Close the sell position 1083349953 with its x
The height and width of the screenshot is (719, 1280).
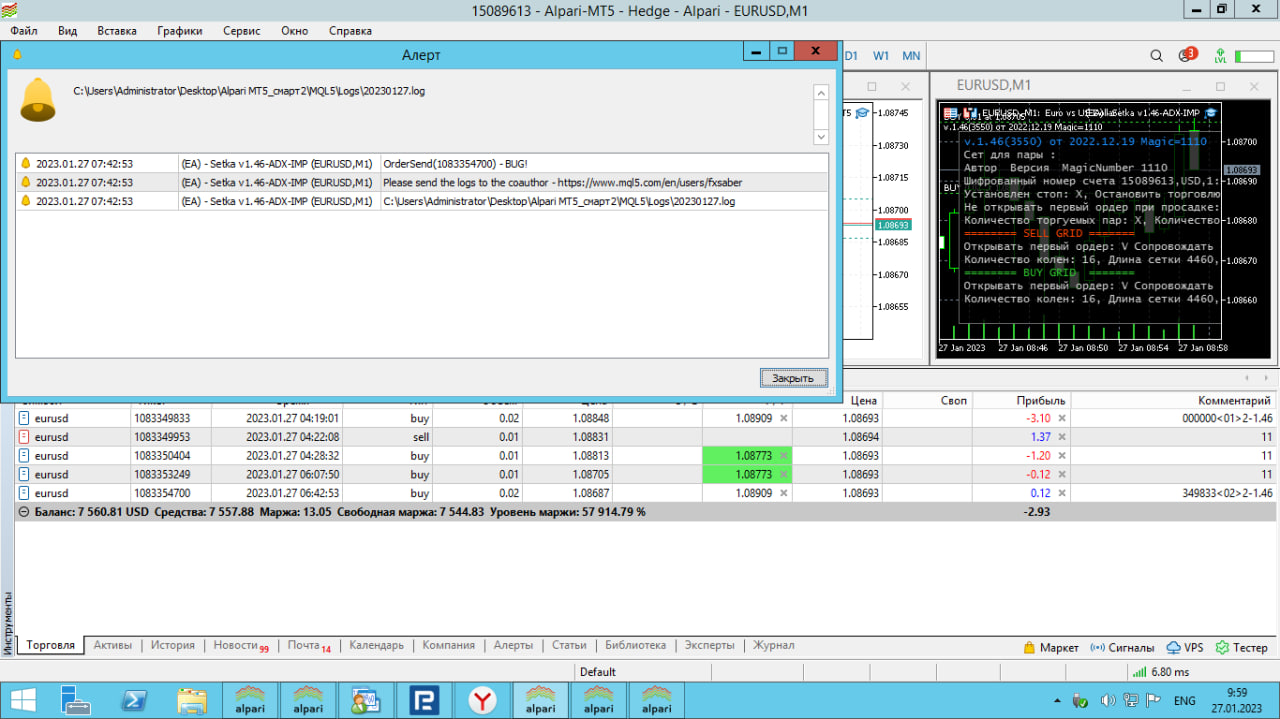coord(1062,437)
